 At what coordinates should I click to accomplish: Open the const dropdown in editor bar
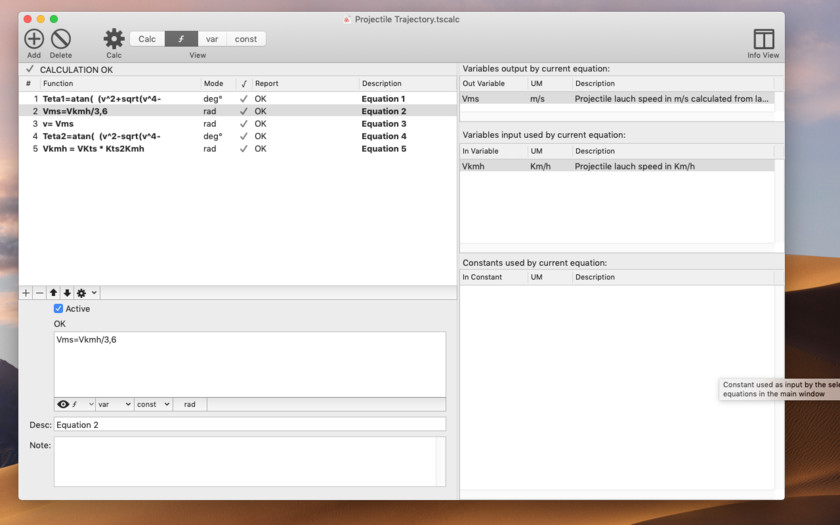pyautogui.click(x=153, y=404)
